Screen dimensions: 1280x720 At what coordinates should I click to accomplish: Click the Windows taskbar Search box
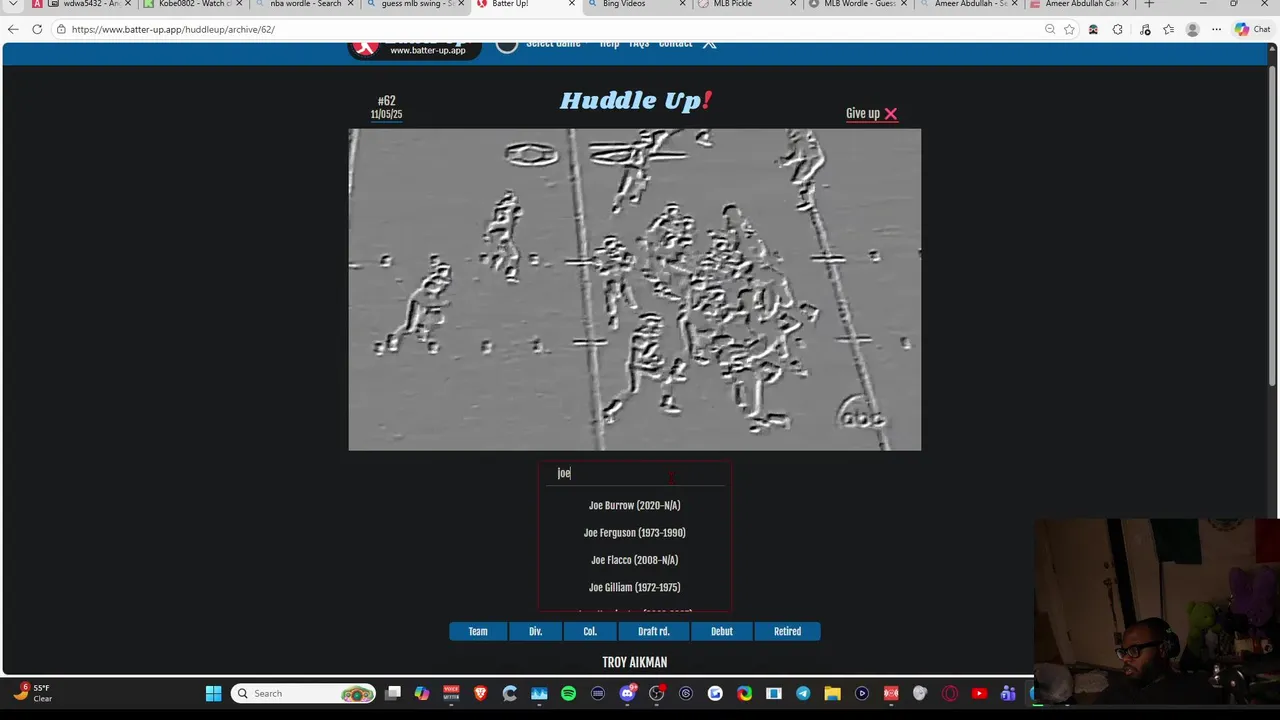pyautogui.click(x=303, y=693)
